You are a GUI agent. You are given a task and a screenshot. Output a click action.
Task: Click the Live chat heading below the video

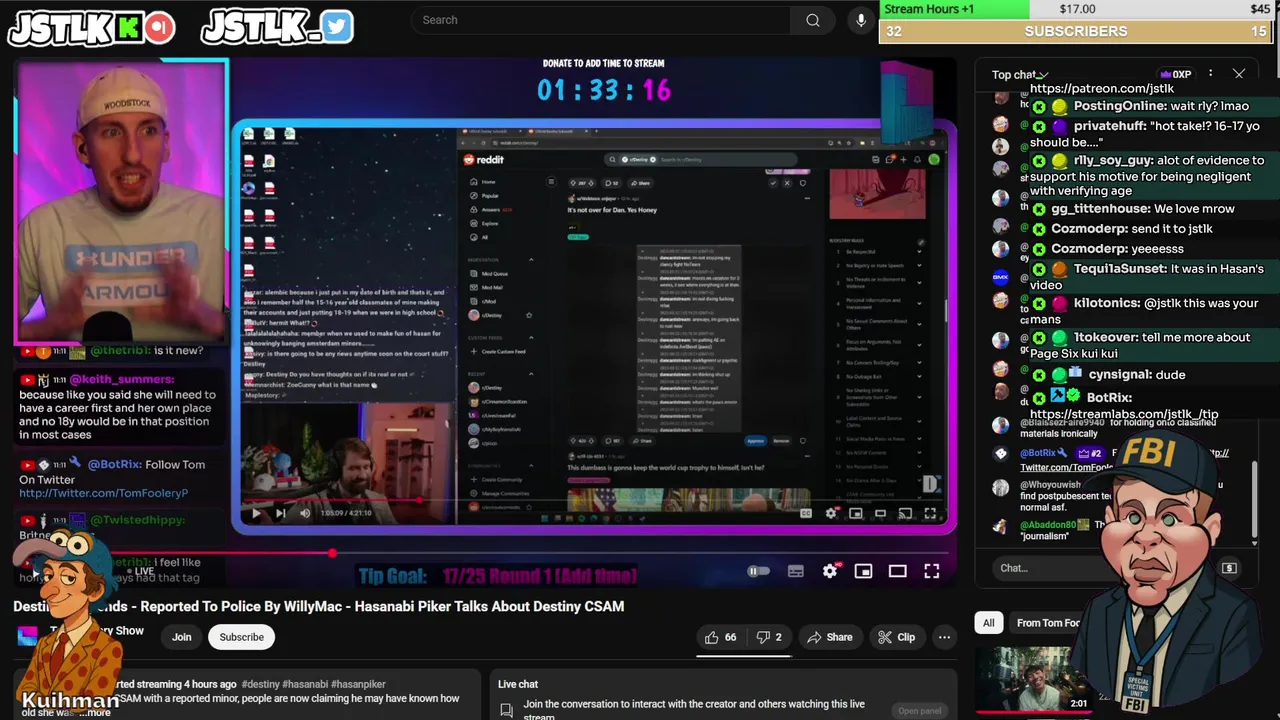pyautogui.click(x=518, y=684)
